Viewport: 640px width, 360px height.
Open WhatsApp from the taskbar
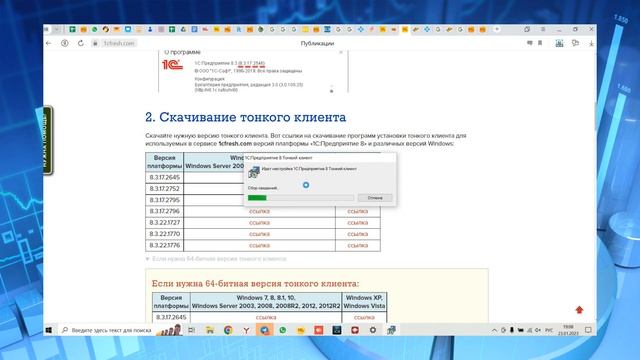pos(282,330)
